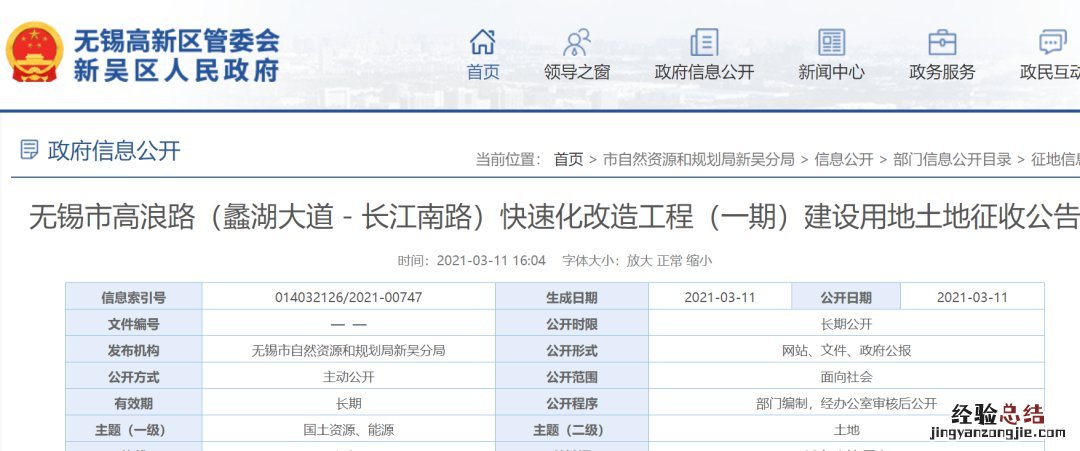1080x451 pixels.
Task: Open the 首页 navigation menu item
Action: coord(483,72)
